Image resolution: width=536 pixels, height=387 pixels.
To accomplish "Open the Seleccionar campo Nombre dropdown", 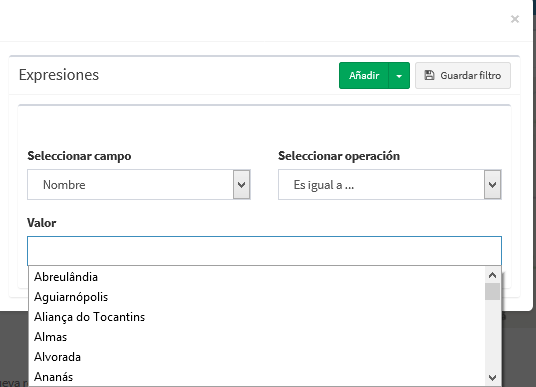I will [x=139, y=185].
